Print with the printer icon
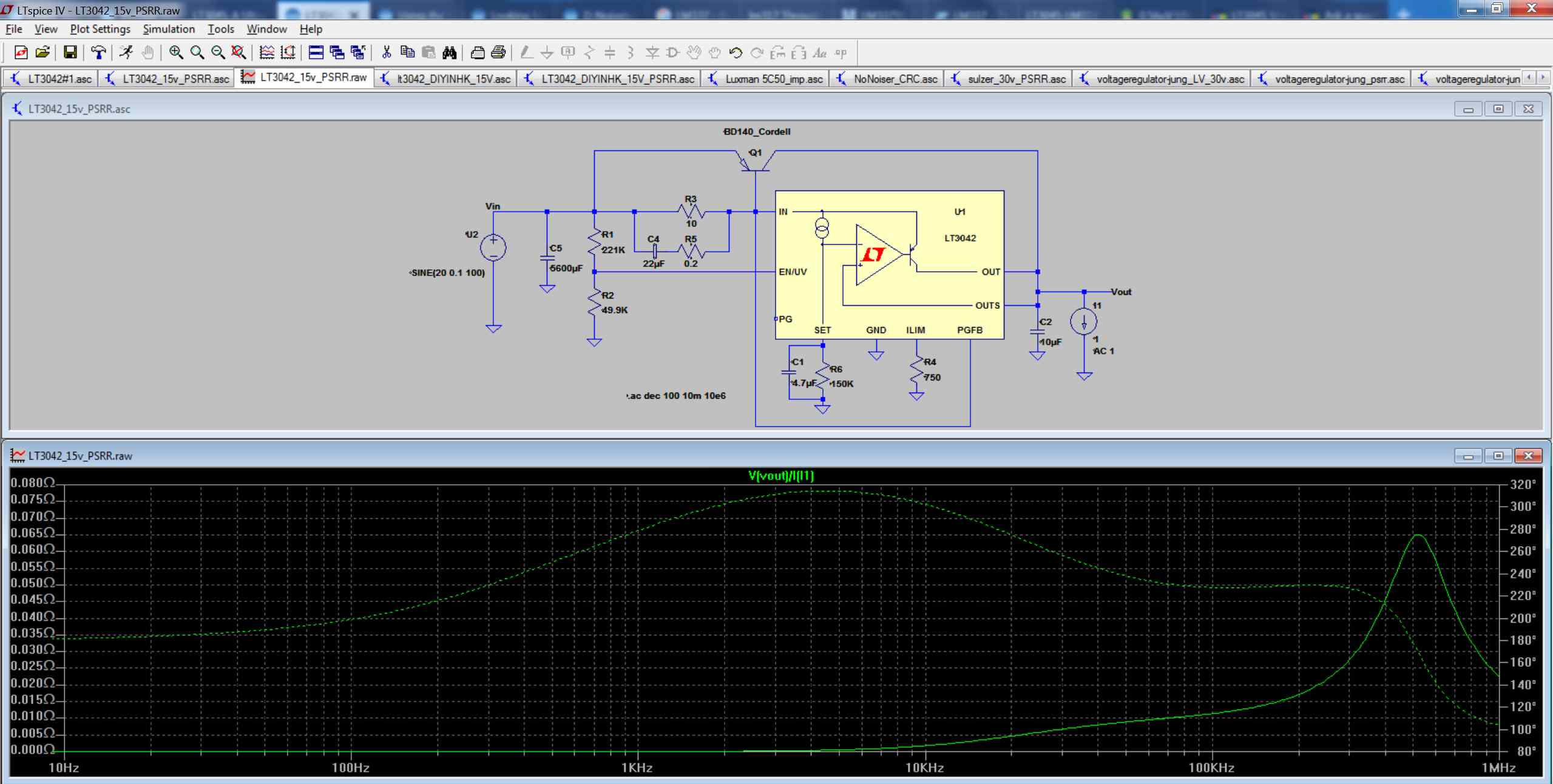The image size is (1553, 784). pyautogui.click(x=499, y=53)
